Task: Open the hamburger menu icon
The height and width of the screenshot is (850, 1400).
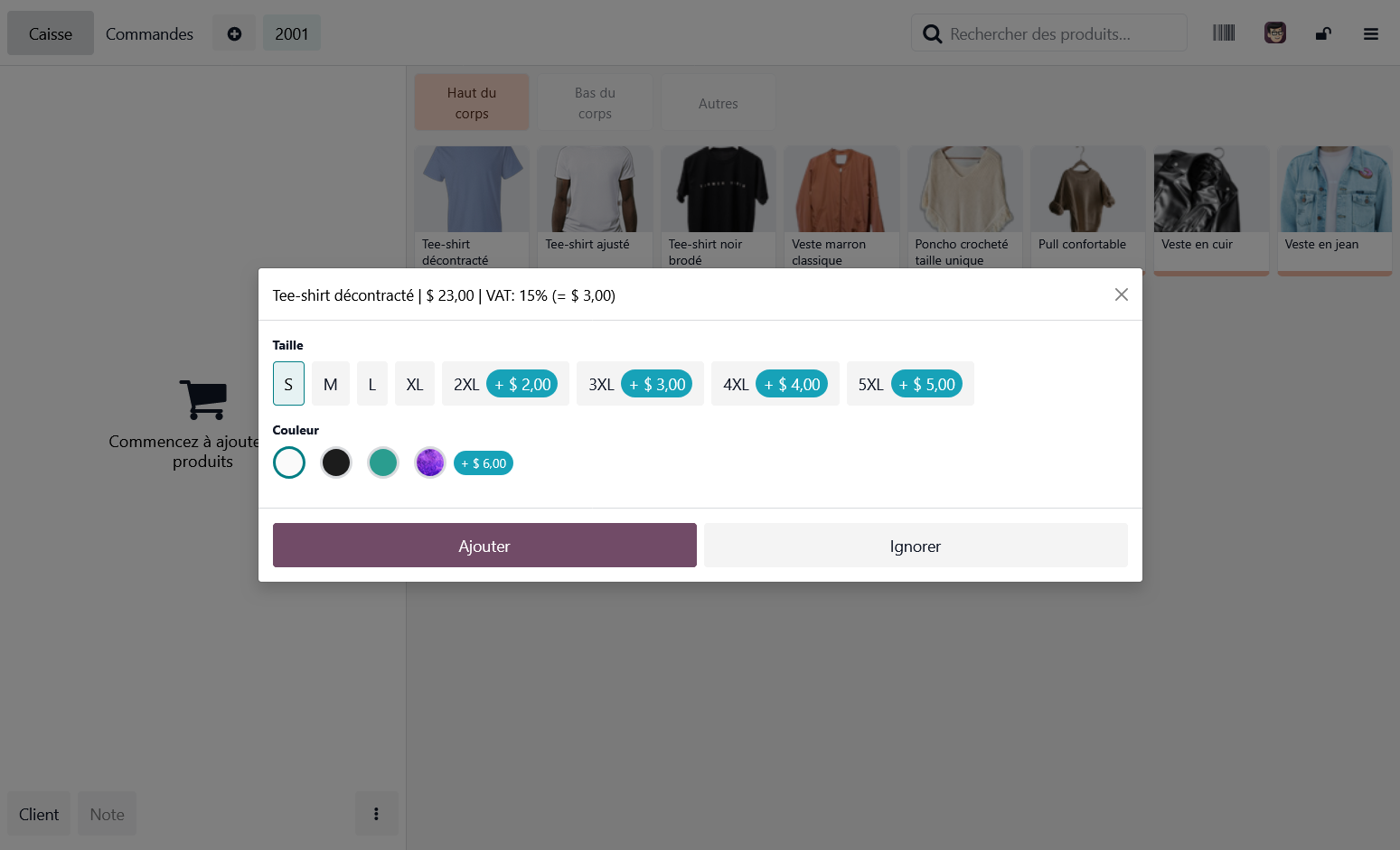Action: tap(1371, 33)
